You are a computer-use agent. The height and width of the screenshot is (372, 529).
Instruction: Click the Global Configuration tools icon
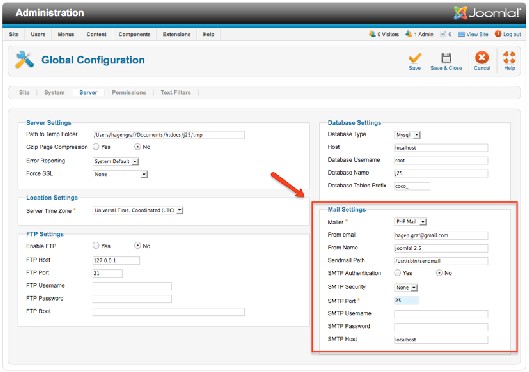point(24,60)
